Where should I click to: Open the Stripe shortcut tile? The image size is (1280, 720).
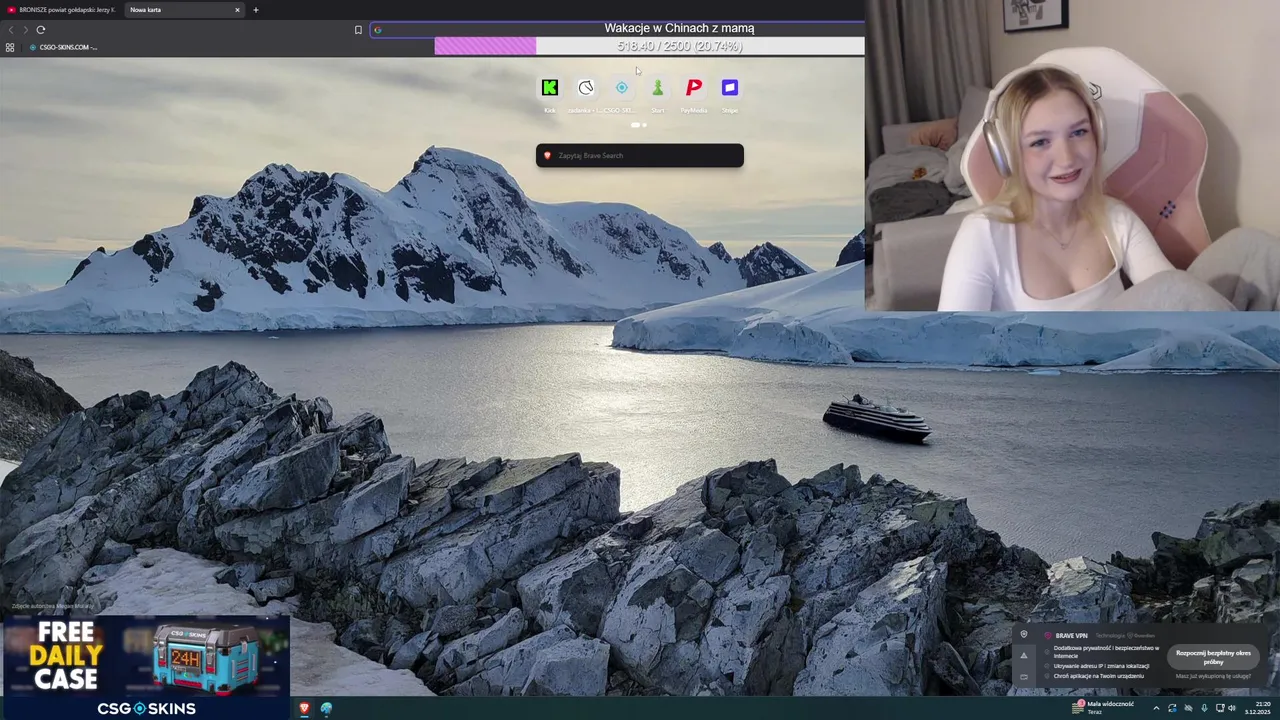(729, 88)
